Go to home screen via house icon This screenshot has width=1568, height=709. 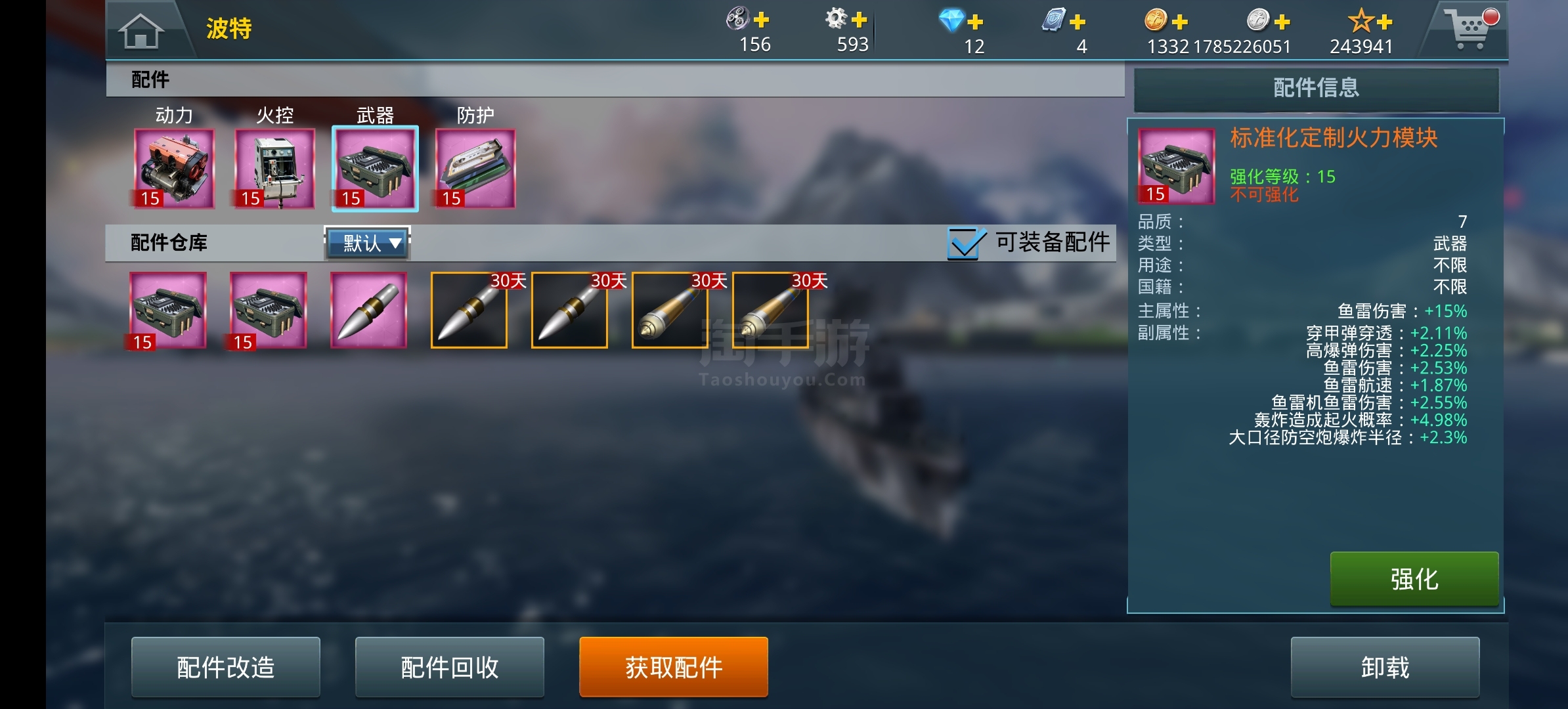[x=141, y=31]
